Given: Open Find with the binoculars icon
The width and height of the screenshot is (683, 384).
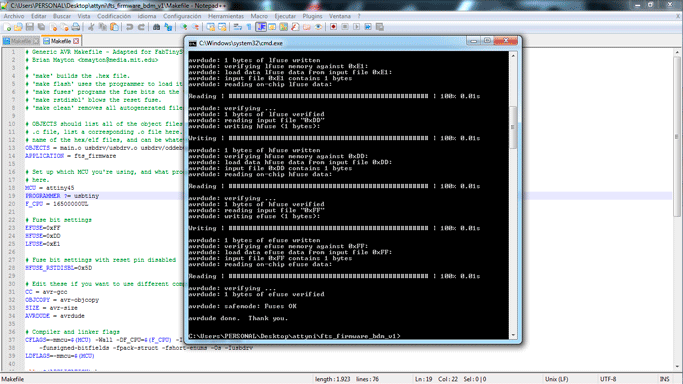Looking at the screenshot, I should pyautogui.click(x=156, y=27).
